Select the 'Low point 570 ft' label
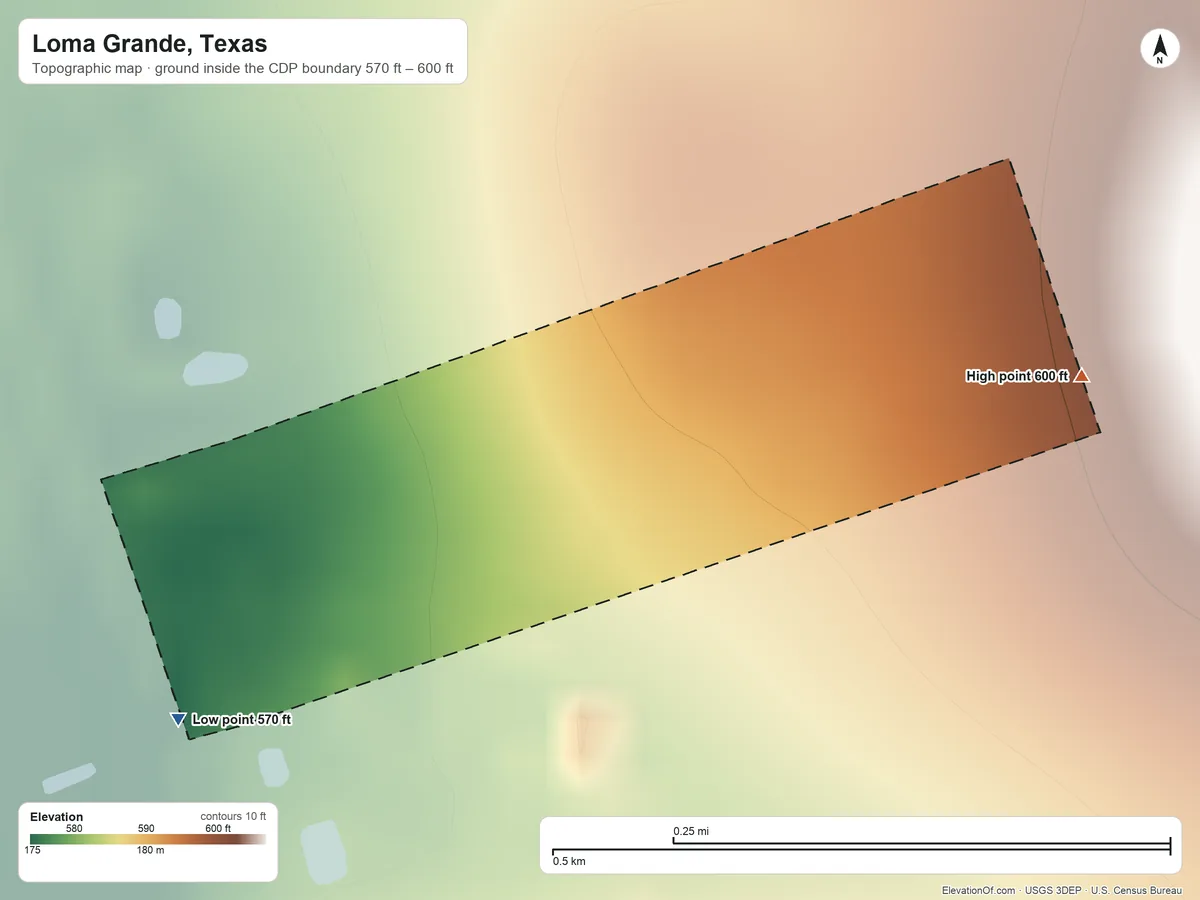This screenshot has height=900, width=1200. point(241,719)
